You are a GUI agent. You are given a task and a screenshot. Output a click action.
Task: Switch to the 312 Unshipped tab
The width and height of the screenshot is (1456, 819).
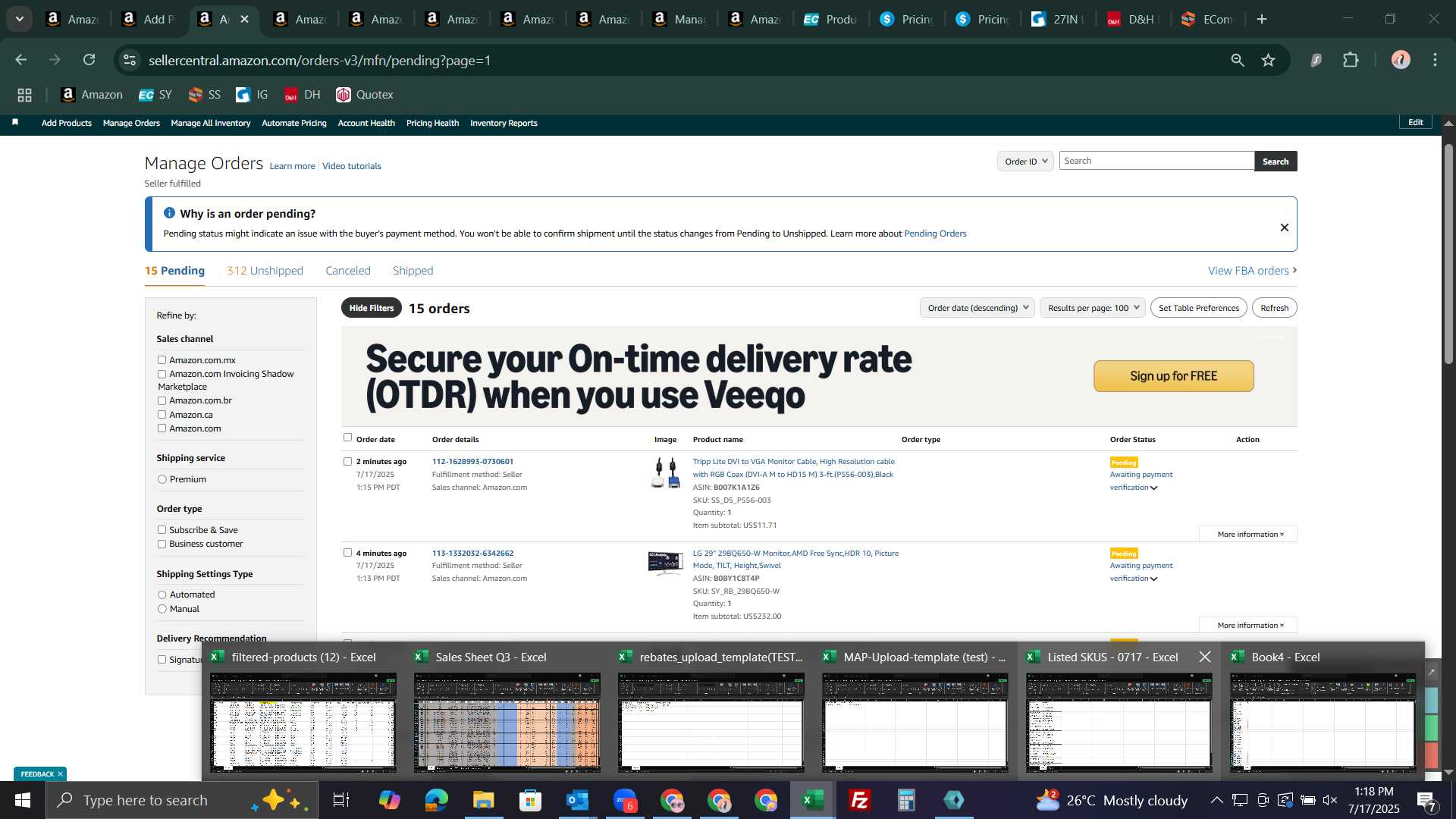(x=265, y=271)
